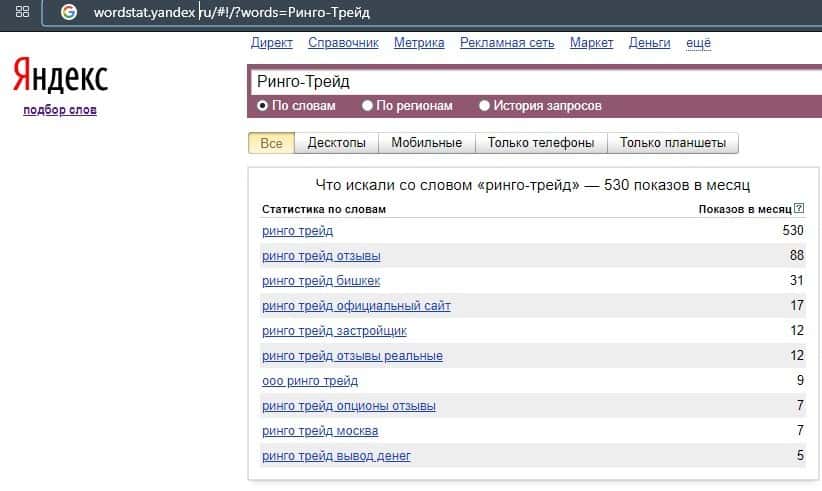
Task: Open the Директ link
Action: pos(272,43)
